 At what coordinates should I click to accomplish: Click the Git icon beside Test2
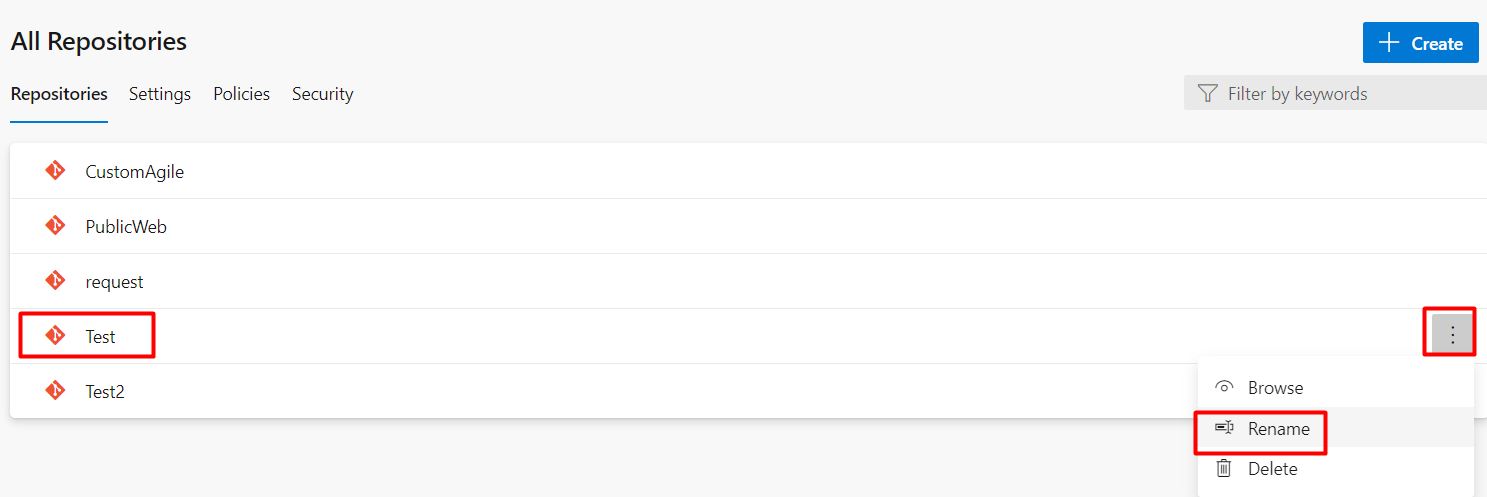(x=55, y=391)
